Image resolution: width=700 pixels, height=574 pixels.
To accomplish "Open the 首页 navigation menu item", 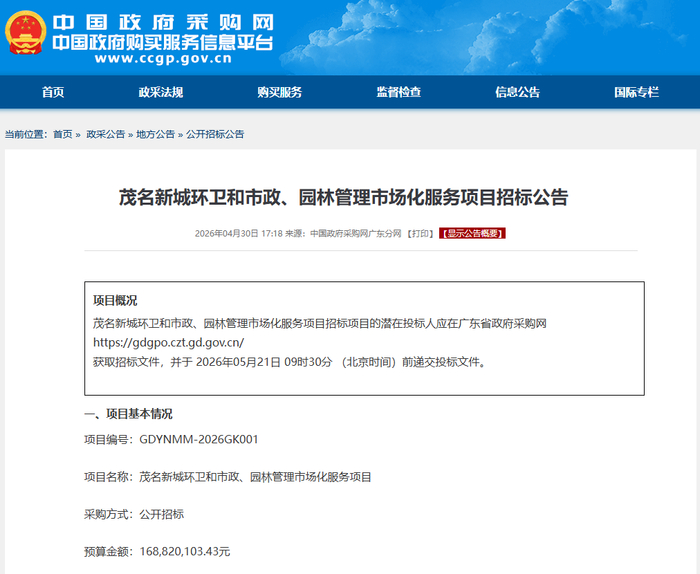I will point(53,92).
